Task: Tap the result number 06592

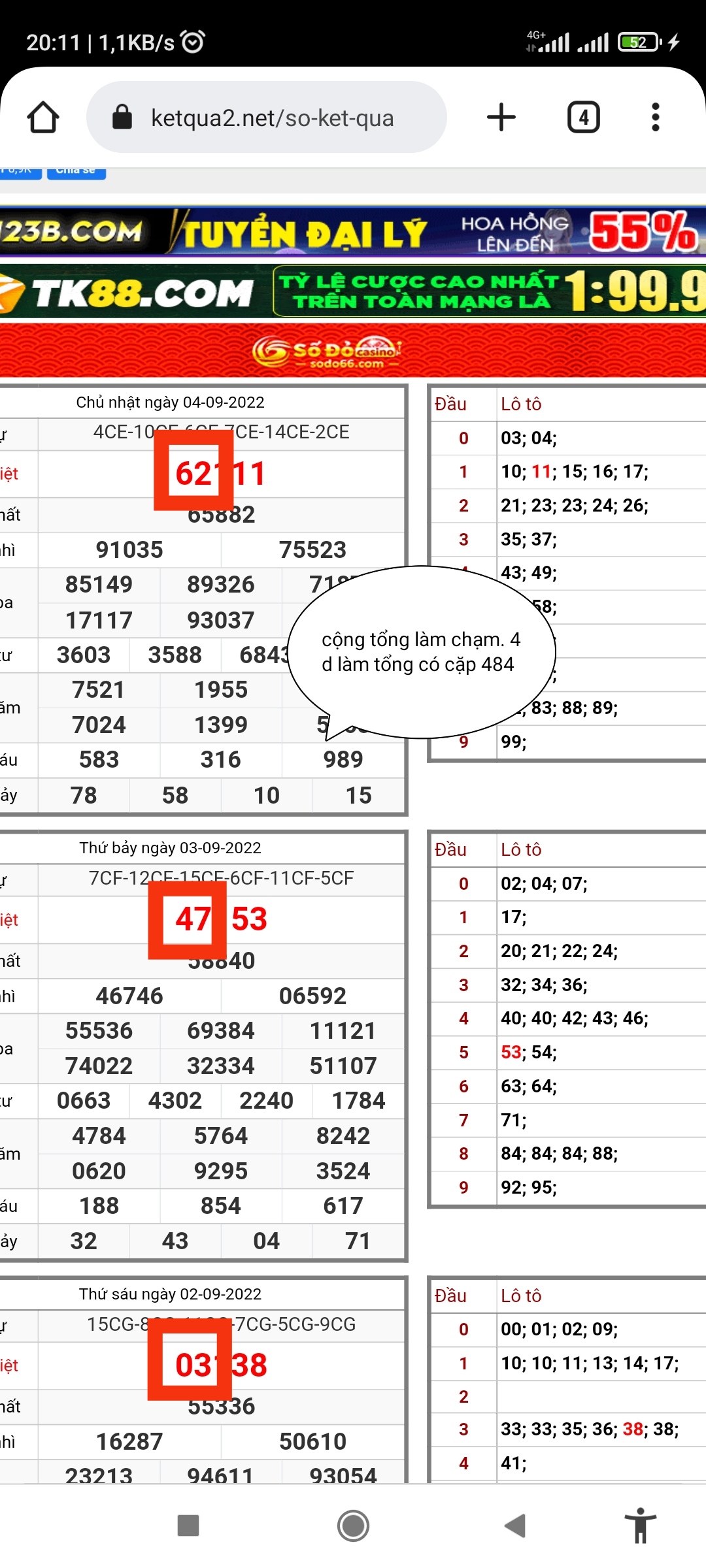Action: coord(312,996)
